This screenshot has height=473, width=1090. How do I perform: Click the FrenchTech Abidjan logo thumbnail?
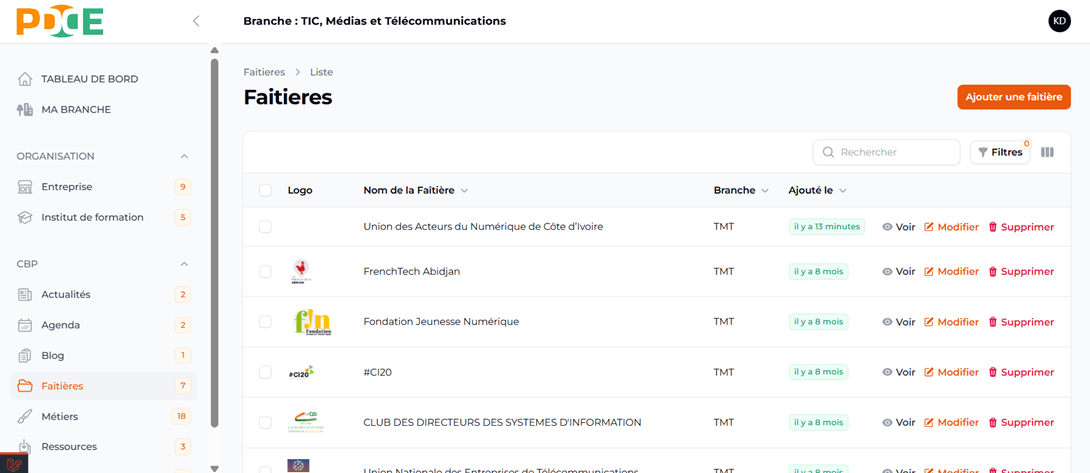[302, 271]
